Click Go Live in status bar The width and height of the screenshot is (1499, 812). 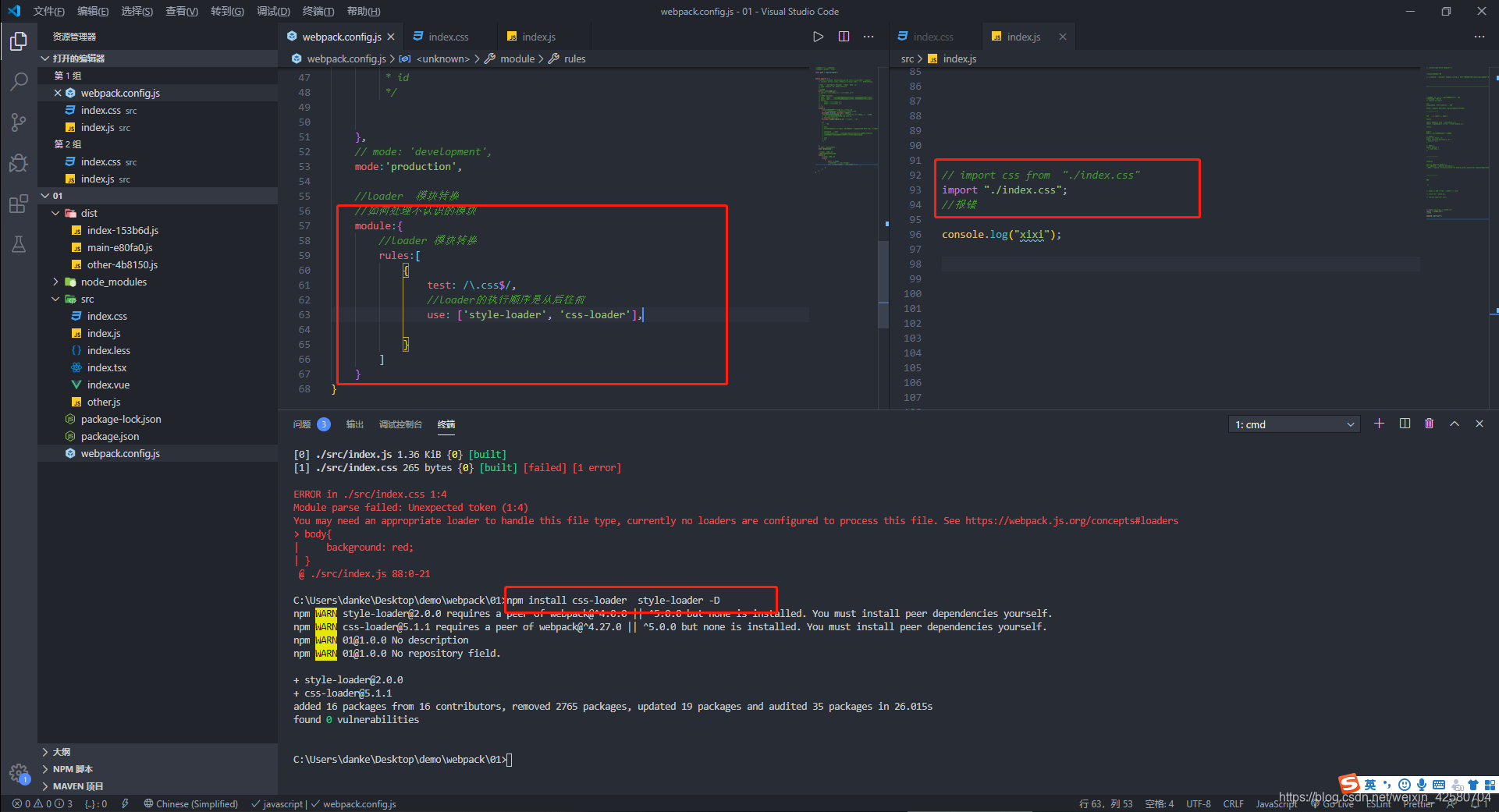(x=1333, y=804)
